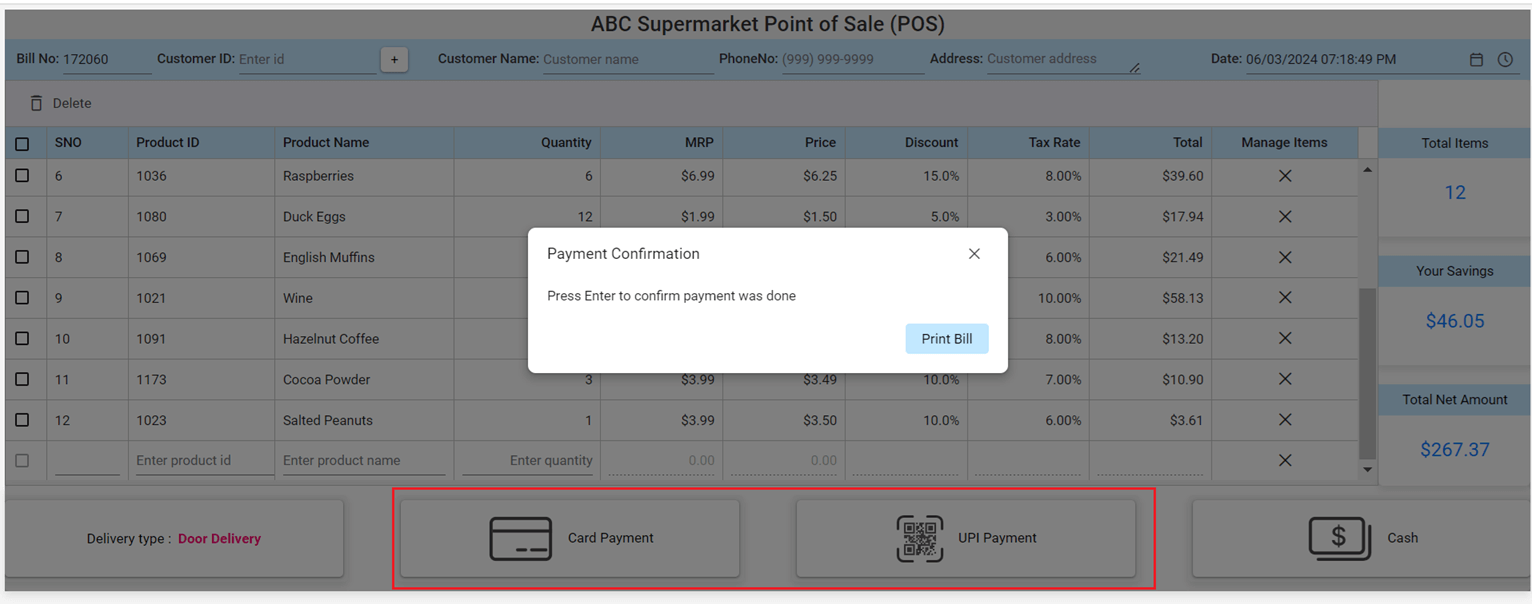Tick the Salted Peanuts row checkbox
This screenshot has height=604, width=1532.
coord(22,420)
